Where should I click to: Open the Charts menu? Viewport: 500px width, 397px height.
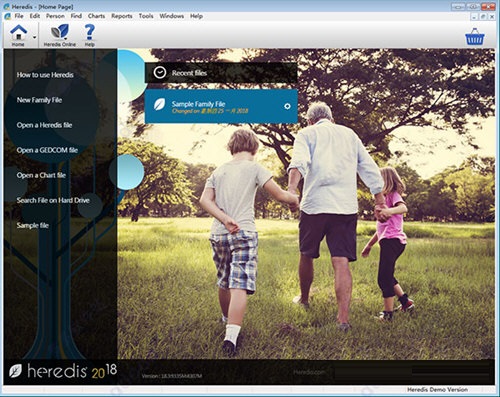pyautogui.click(x=96, y=16)
